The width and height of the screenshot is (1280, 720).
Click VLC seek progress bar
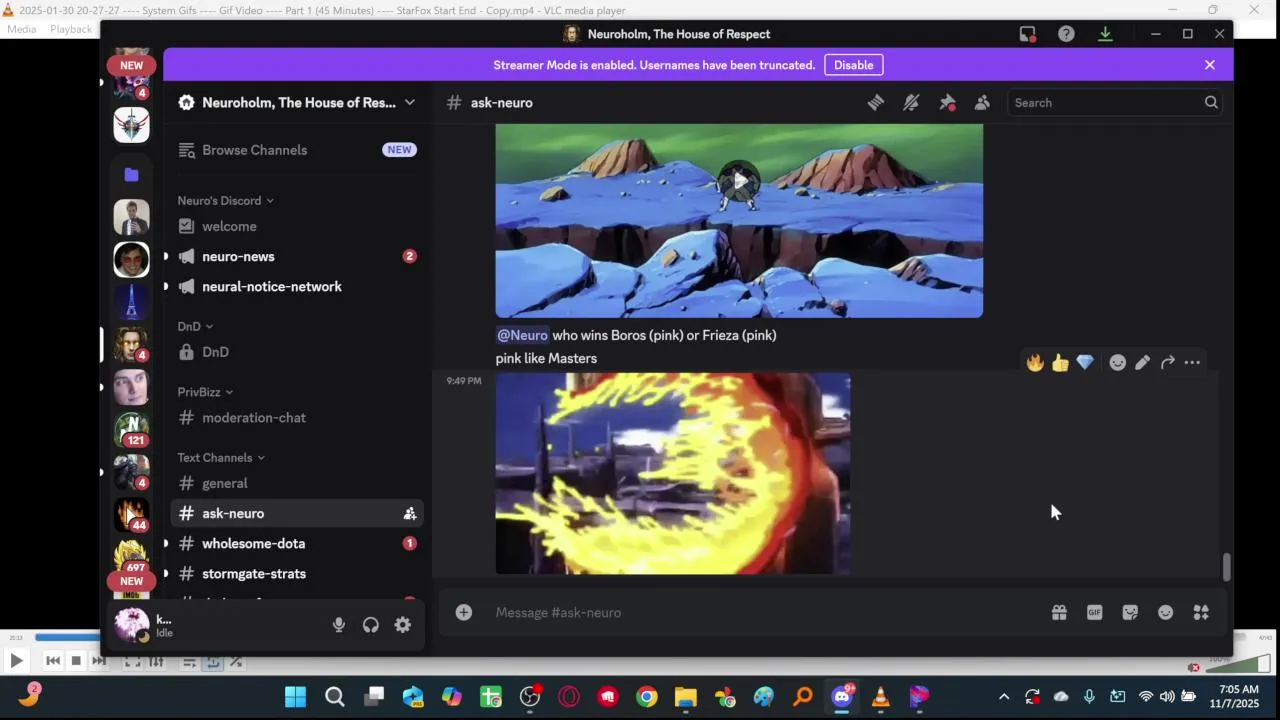tap(66, 637)
